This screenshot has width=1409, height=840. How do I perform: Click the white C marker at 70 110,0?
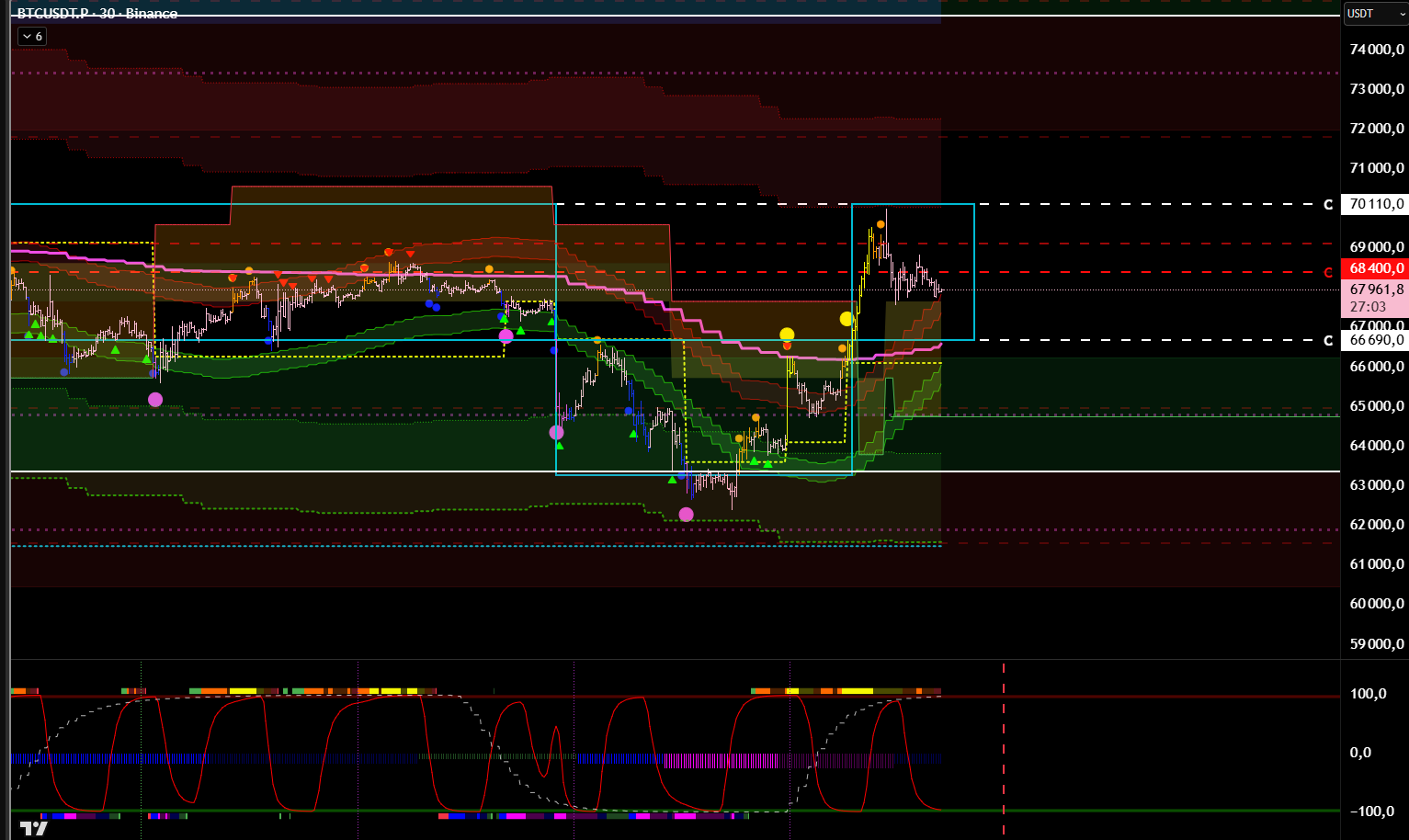(x=1327, y=205)
